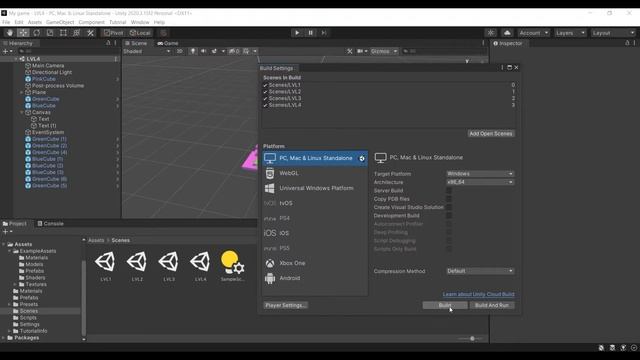Toggle Hierarchy panel lock icon

pyautogui.click(x=108, y=43)
